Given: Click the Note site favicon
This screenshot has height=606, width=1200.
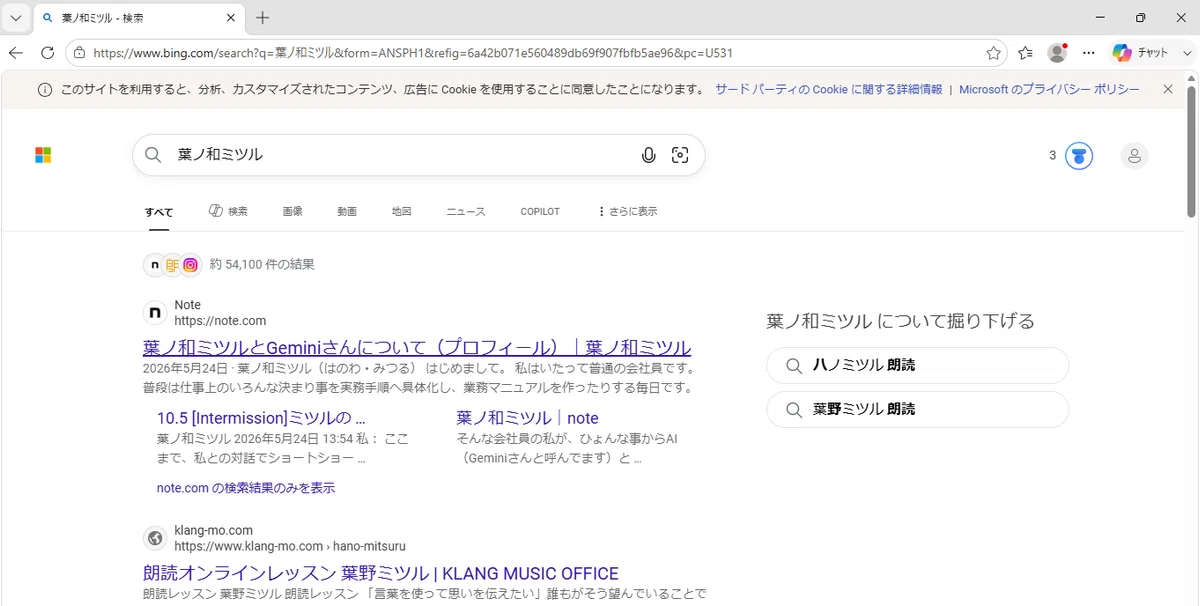Looking at the screenshot, I should (155, 313).
